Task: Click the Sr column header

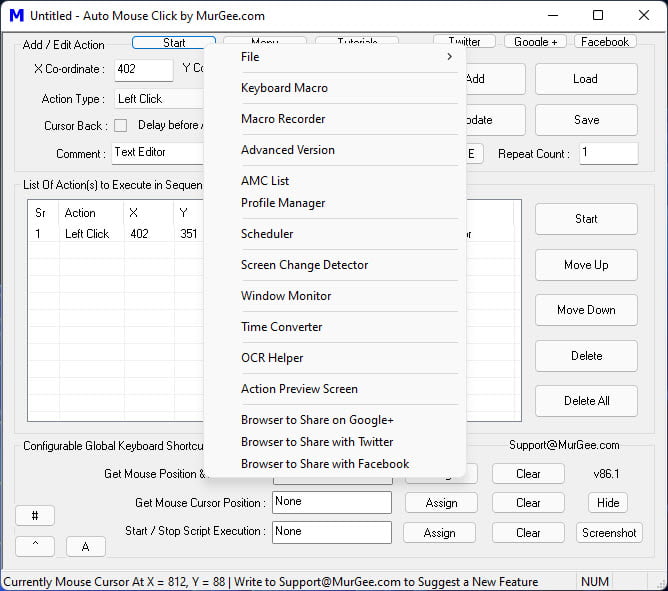Action: tap(44, 213)
